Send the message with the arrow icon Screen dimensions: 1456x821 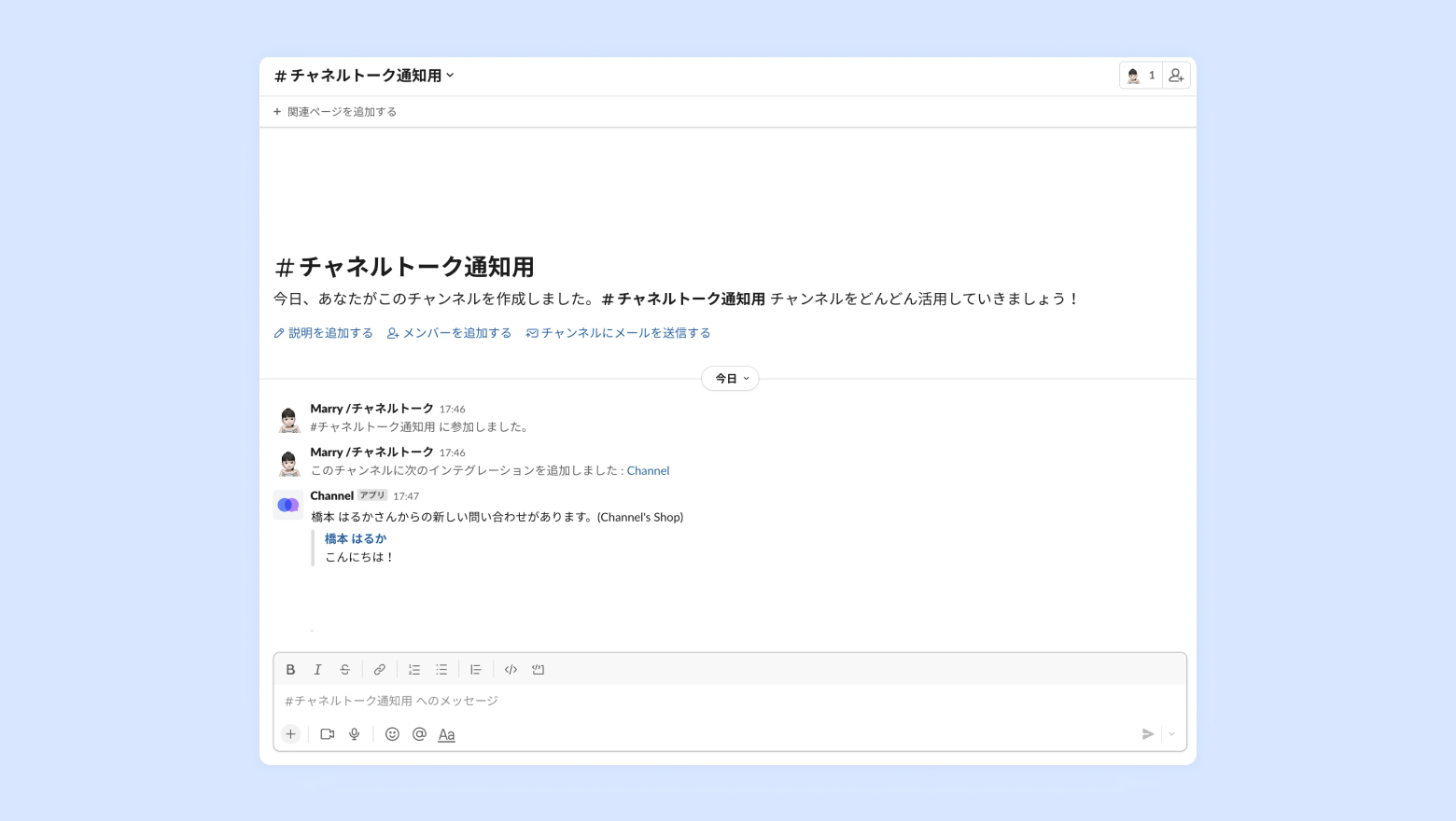coord(1148,734)
